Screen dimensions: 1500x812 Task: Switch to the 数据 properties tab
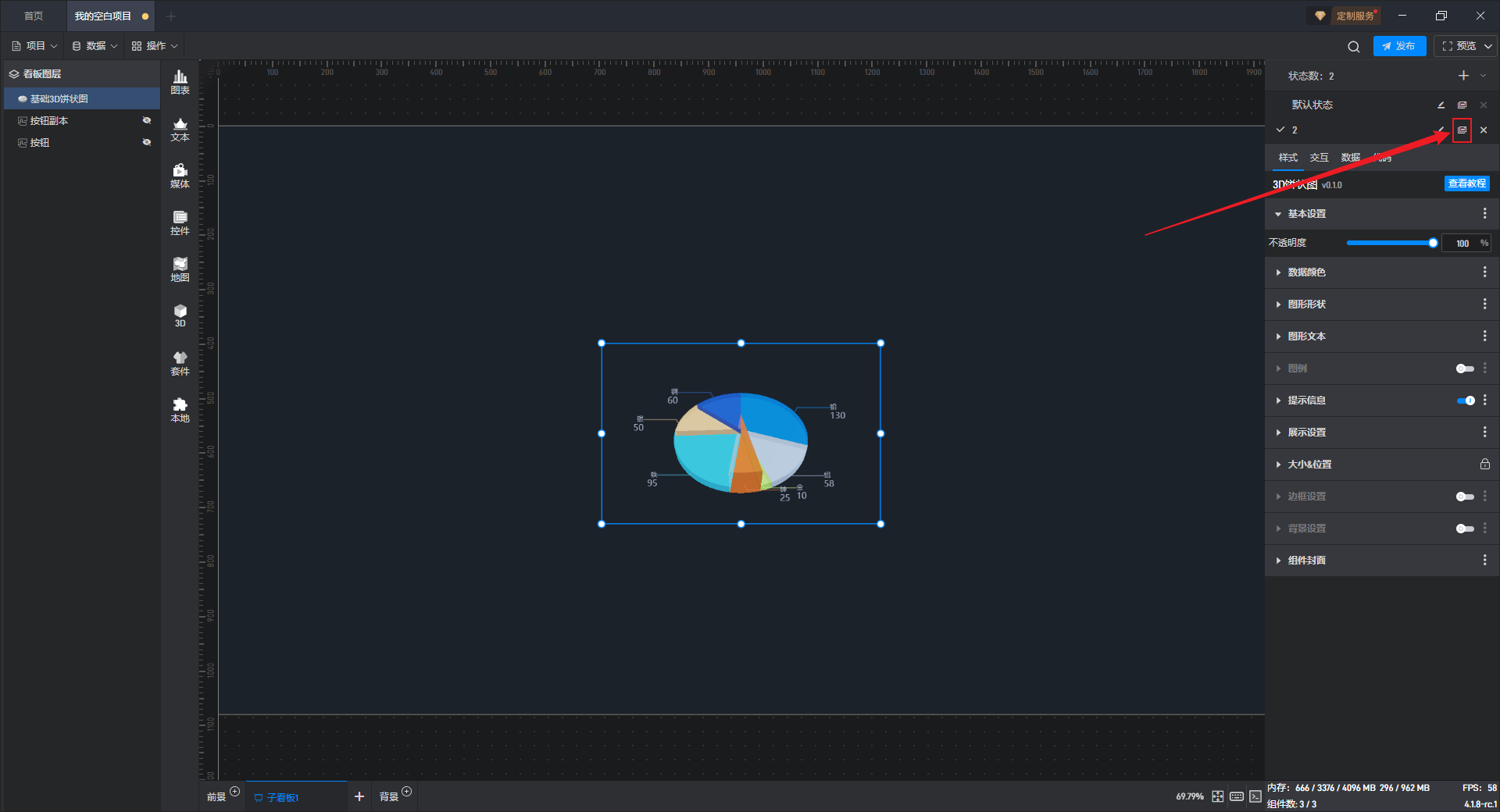(1350, 158)
